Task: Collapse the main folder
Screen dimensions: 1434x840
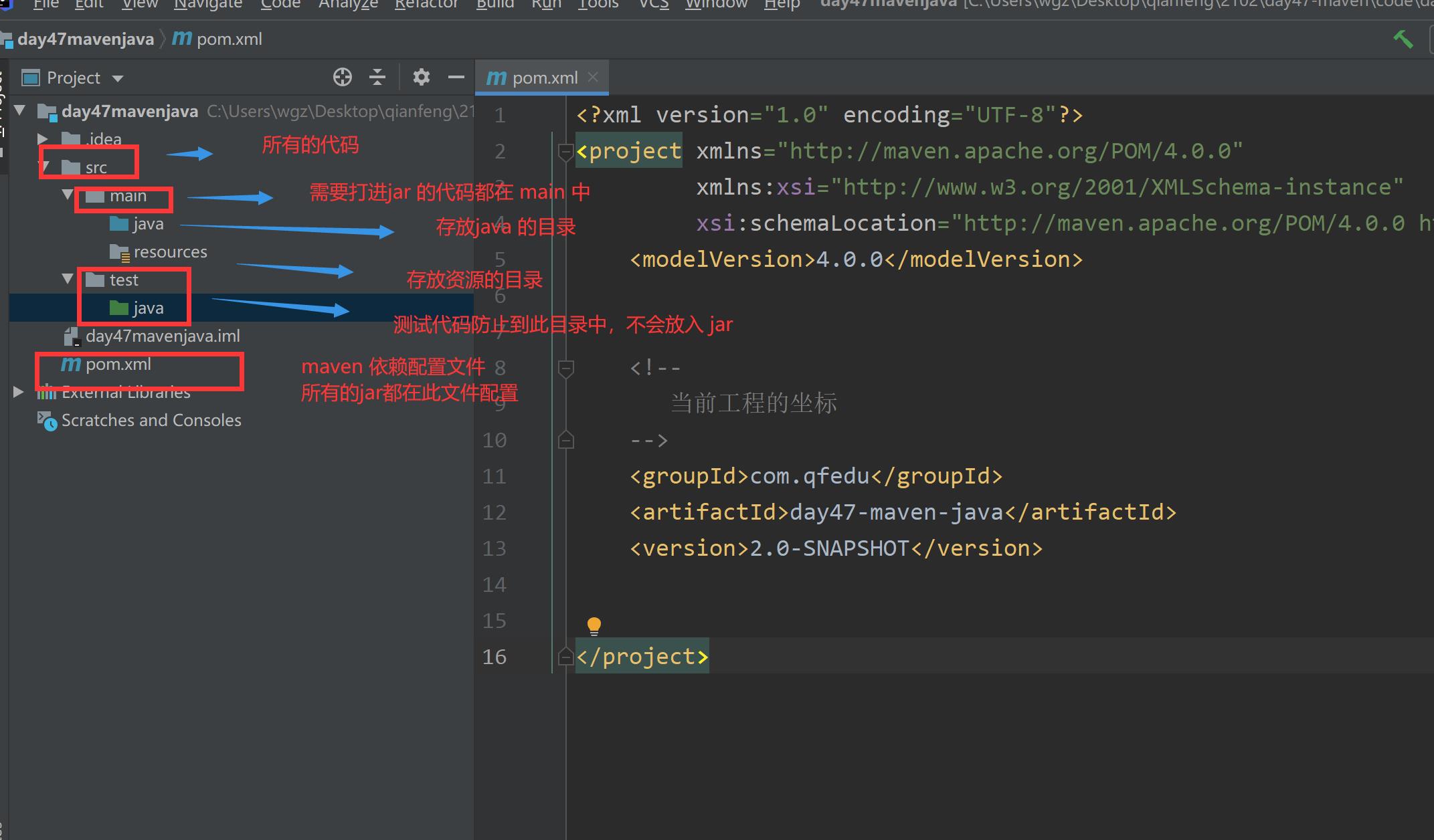Action: point(68,195)
